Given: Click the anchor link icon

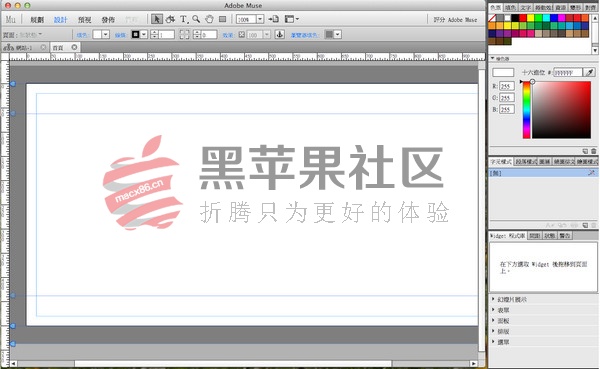Looking at the screenshot, I should (280, 34).
